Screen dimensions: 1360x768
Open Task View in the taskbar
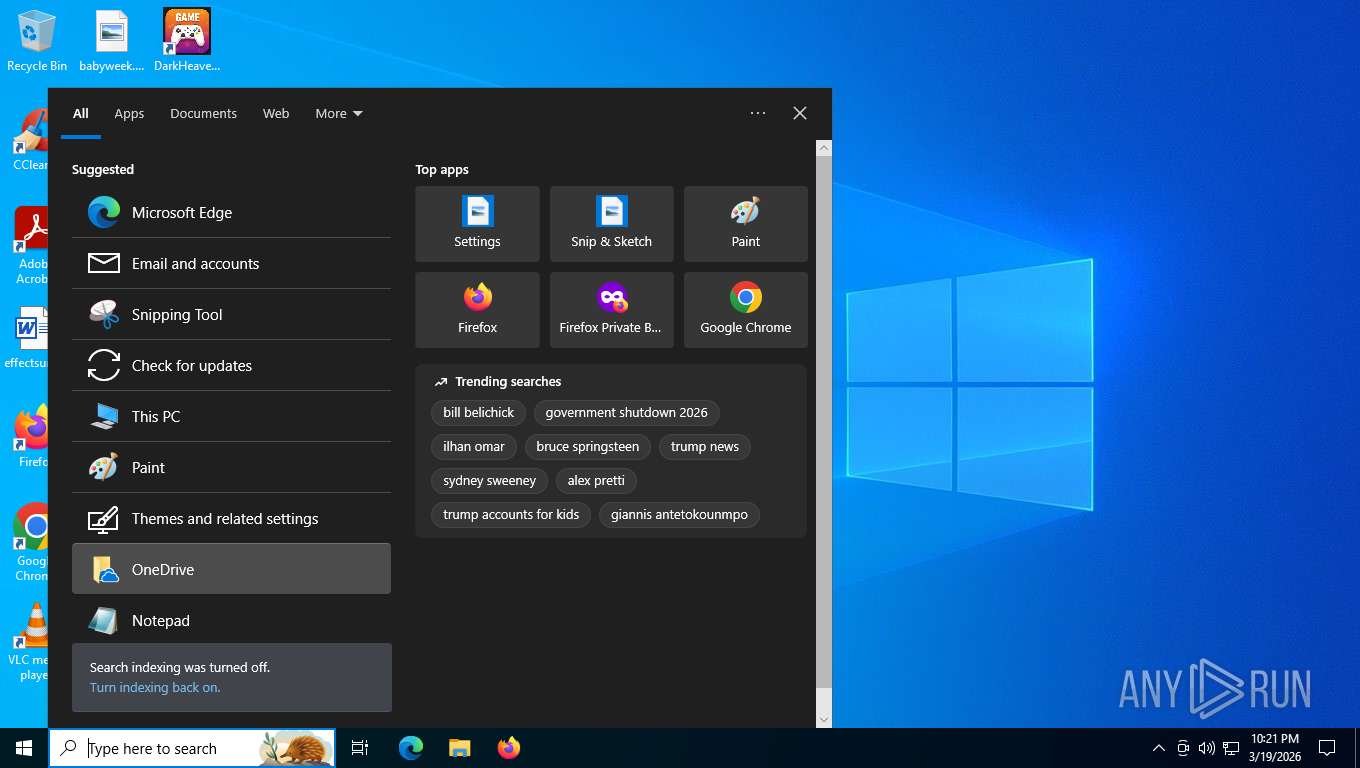(360, 748)
